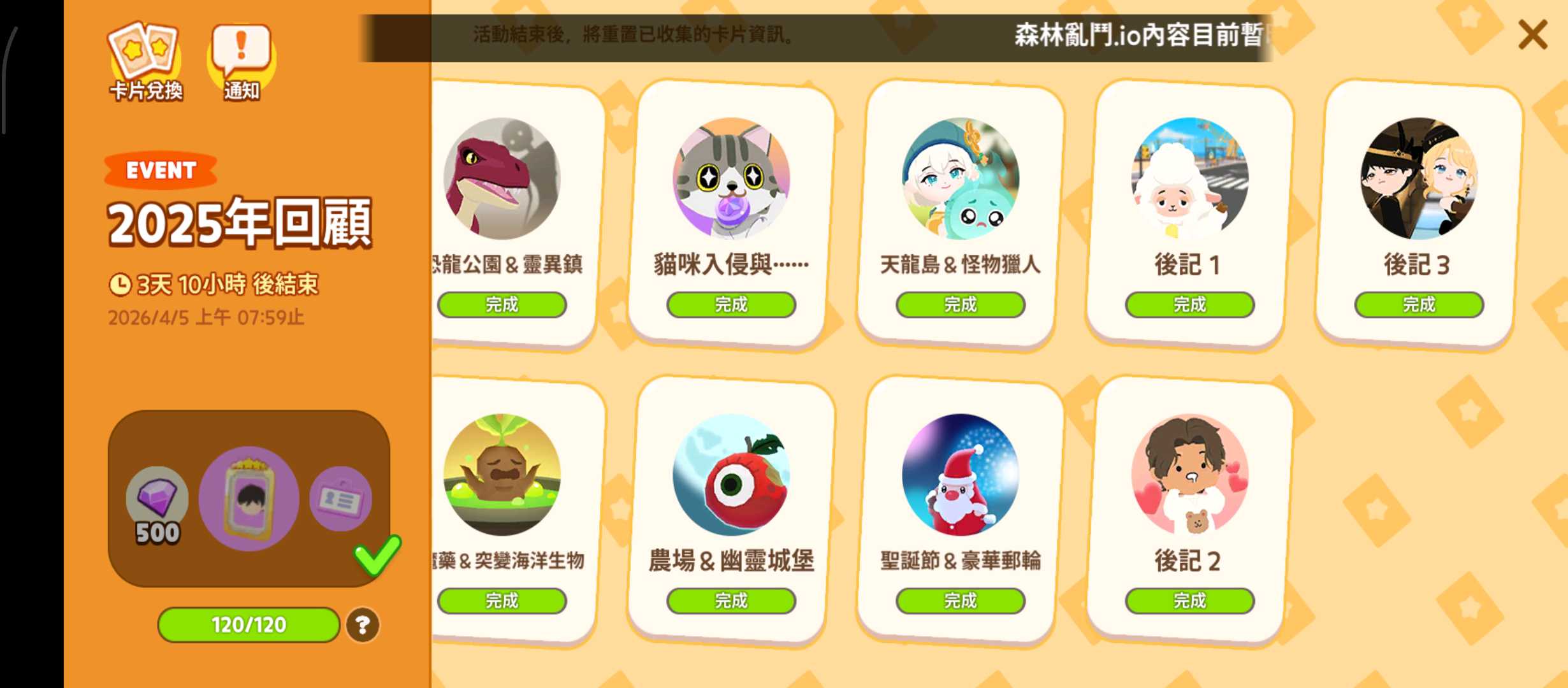
Task: Tap the question mark help icon
Action: coord(363,625)
